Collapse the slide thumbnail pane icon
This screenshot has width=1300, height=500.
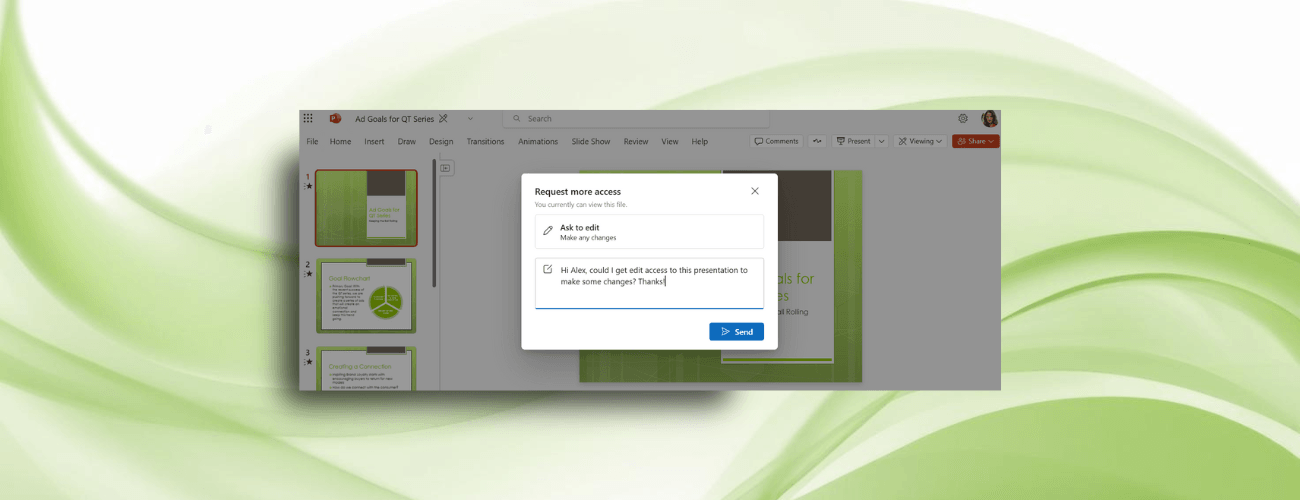click(x=446, y=168)
